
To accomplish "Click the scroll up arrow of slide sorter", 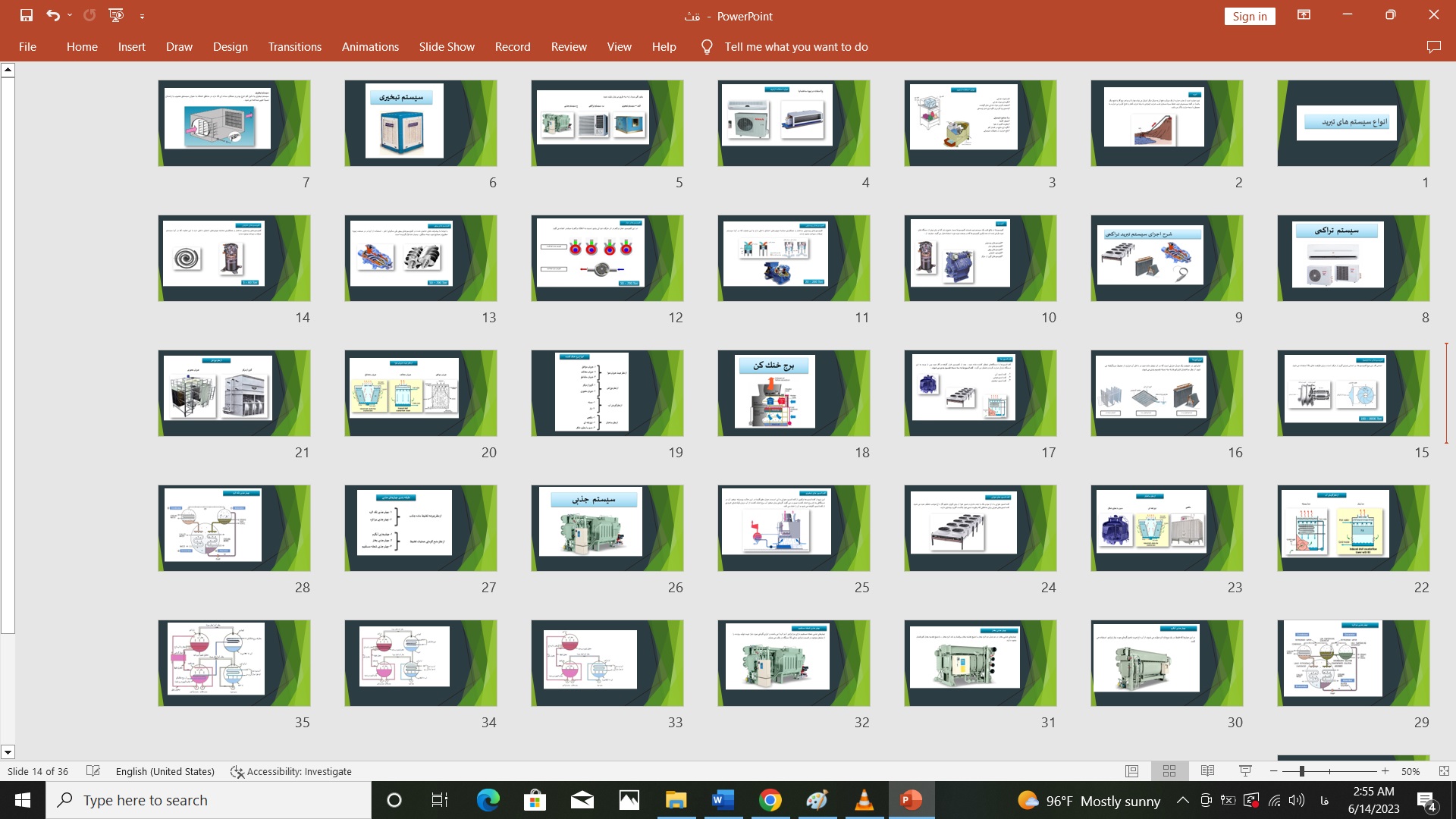I will (8, 70).
